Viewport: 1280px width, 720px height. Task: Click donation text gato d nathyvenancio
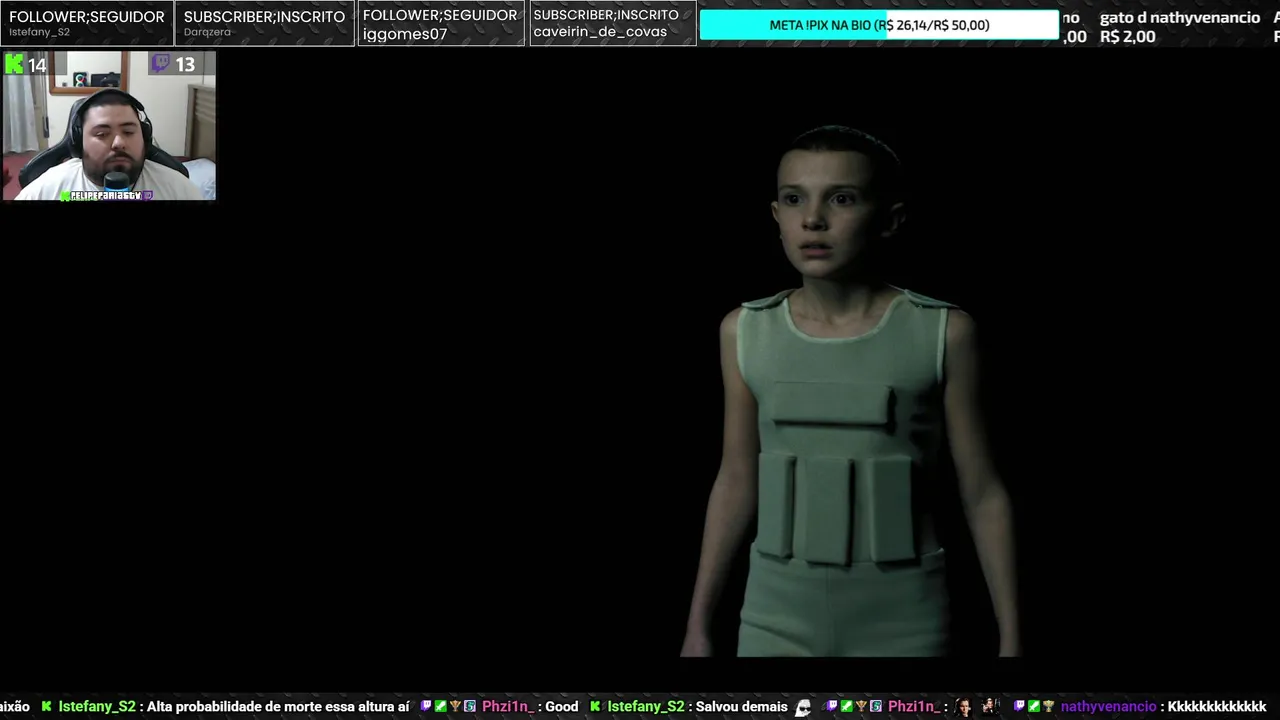pyautogui.click(x=1180, y=18)
